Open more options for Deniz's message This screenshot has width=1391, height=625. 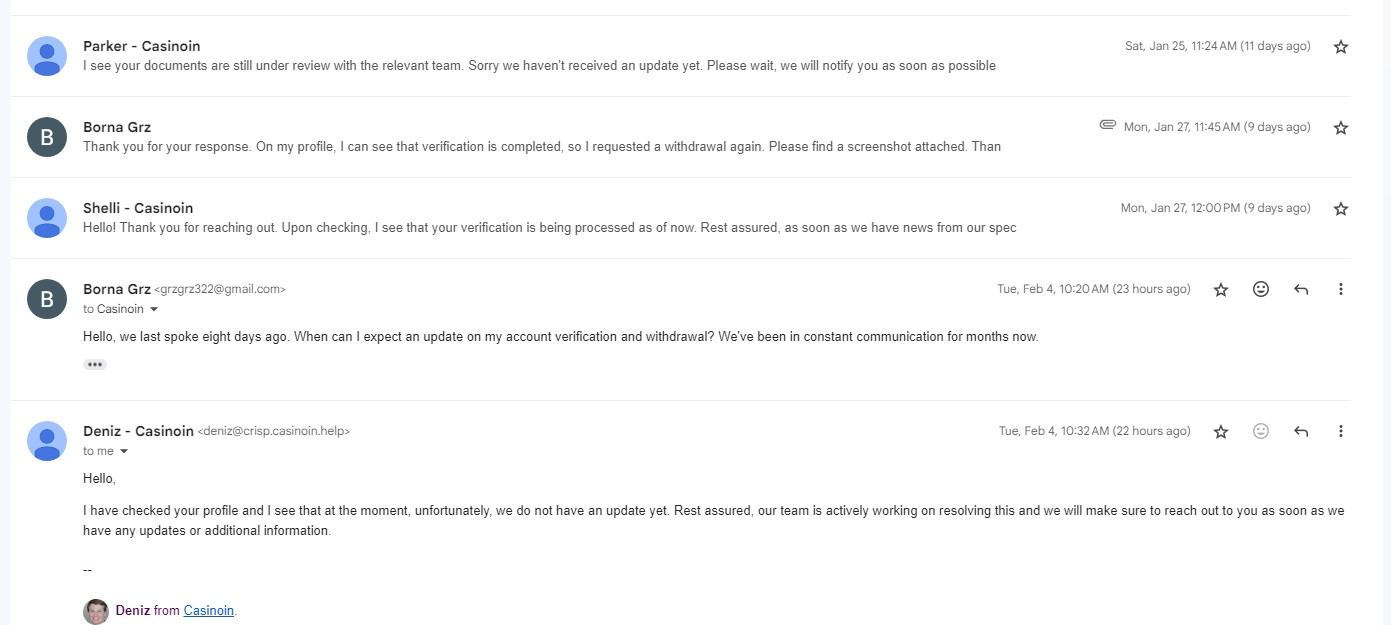[x=1341, y=431]
